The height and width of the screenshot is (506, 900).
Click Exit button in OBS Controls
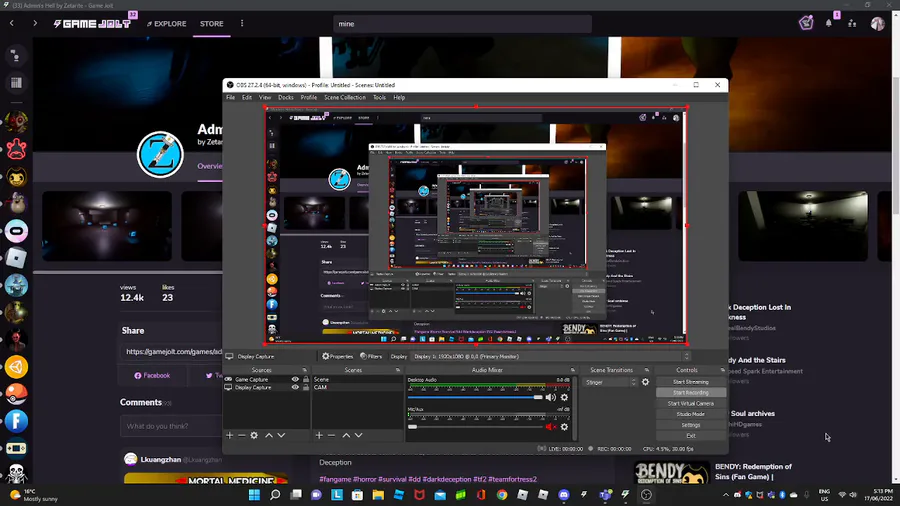point(690,436)
